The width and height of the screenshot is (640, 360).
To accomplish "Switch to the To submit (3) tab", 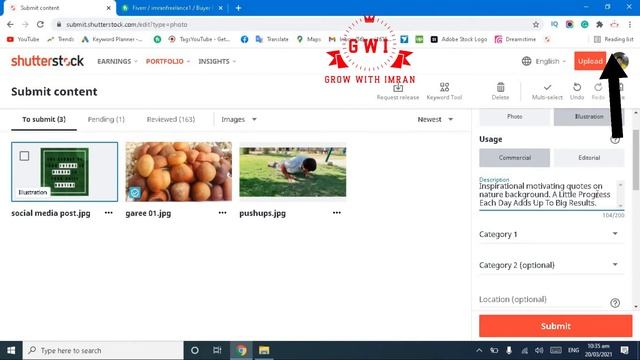I will pyautogui.click(x=44, y=120).
